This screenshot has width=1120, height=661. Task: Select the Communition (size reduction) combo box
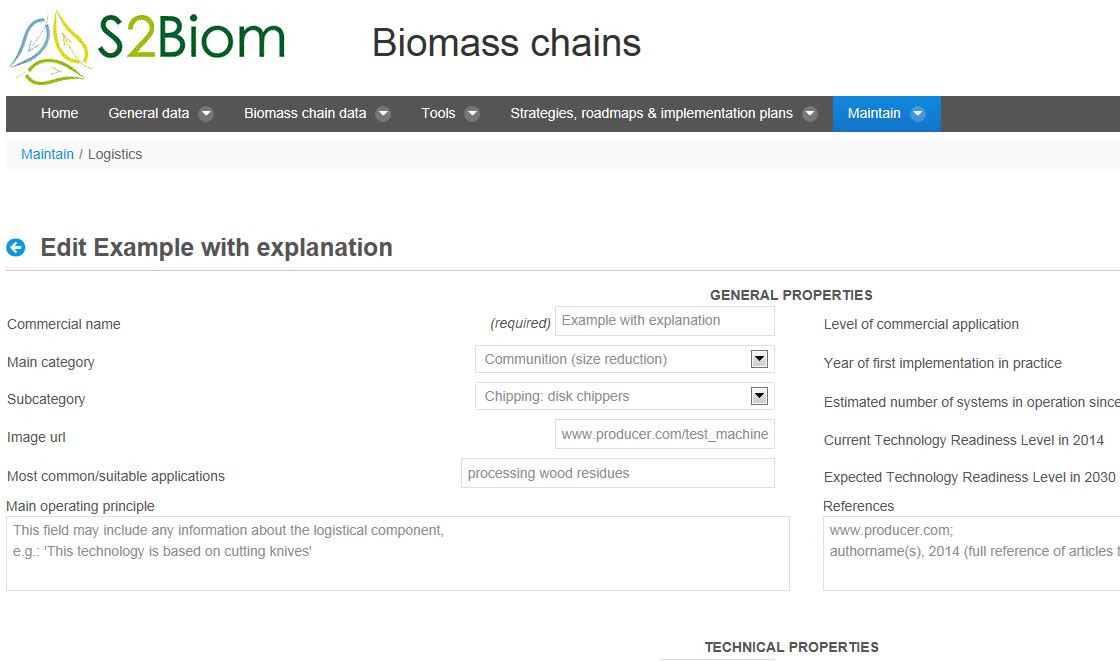(x=624, y=359)
